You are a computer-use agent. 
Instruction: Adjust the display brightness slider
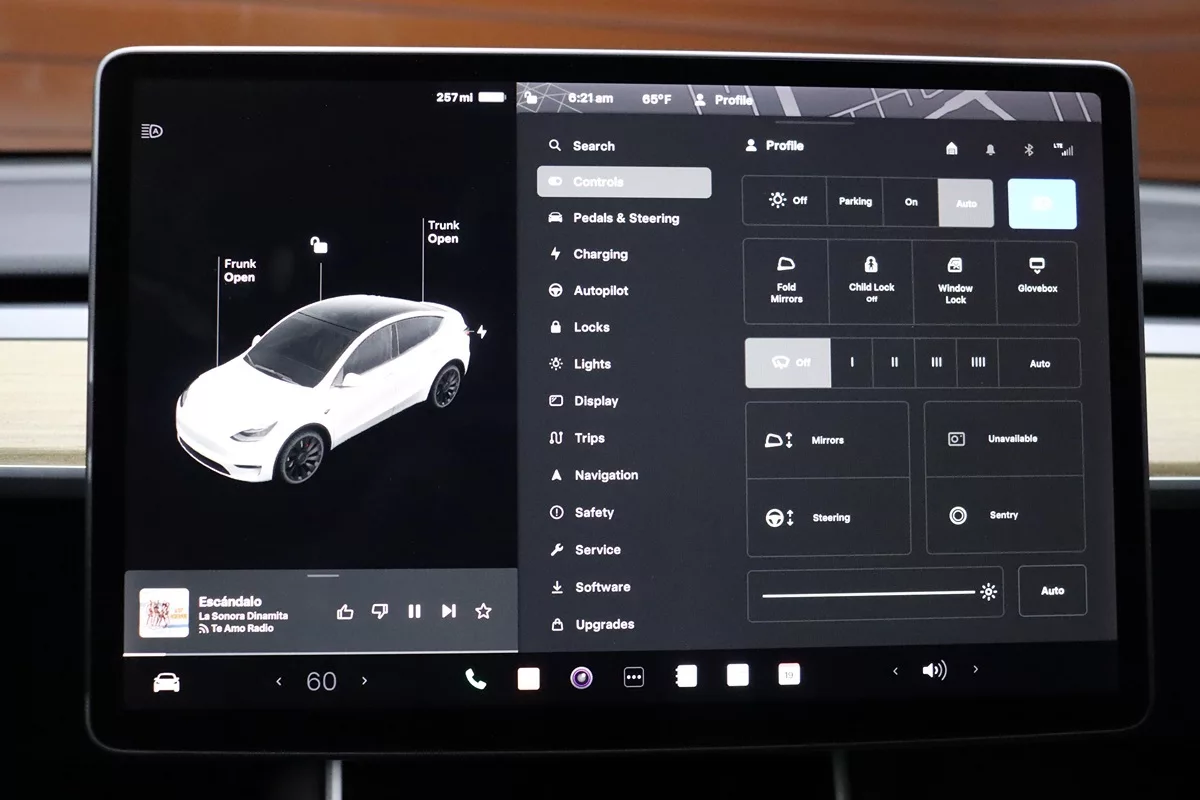pyautogui.click(x=868, y=594)
